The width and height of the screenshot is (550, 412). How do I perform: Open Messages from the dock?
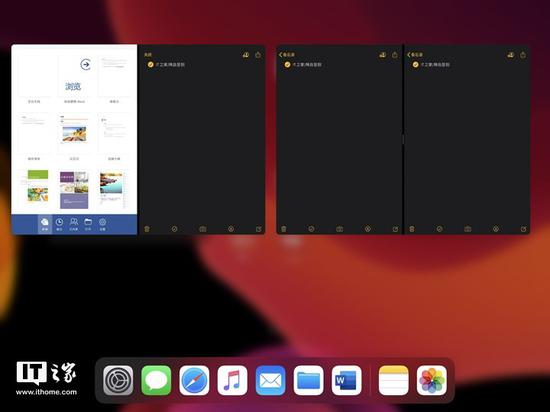click(x=156, y=380)
